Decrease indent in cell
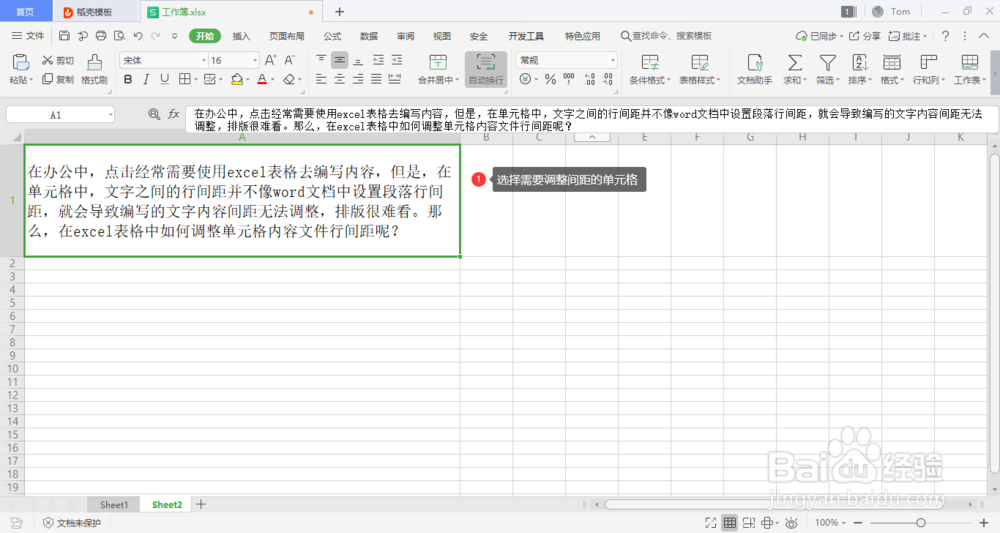This screenshot has width=1000, height=533. 378,60
